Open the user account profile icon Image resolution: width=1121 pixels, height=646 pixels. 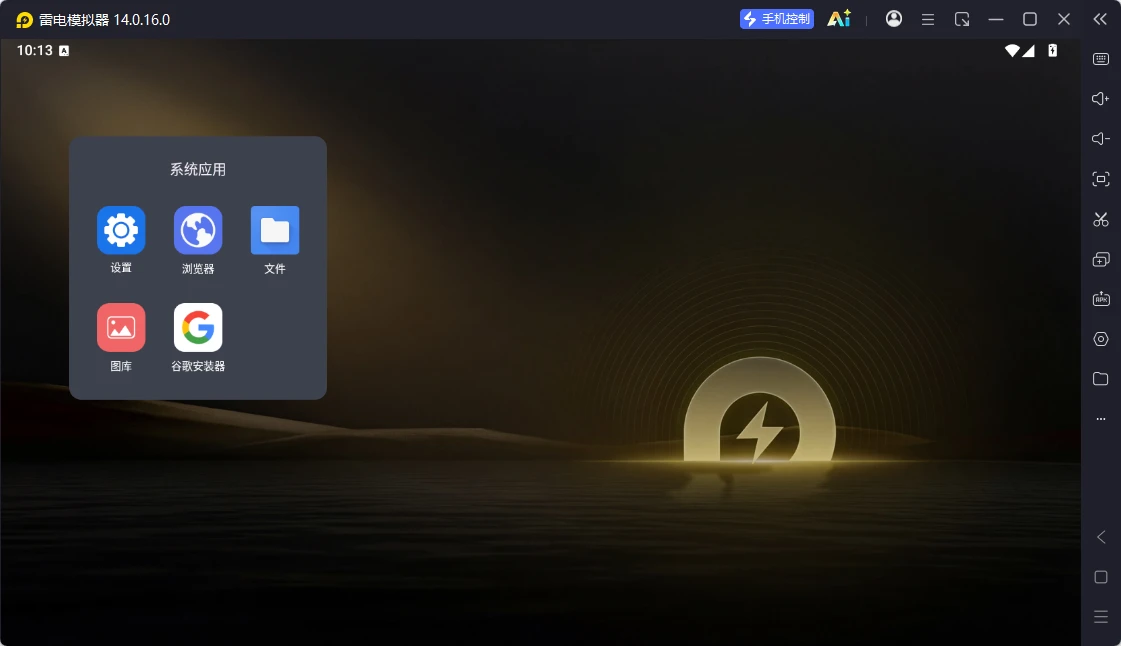pos(894,19)
